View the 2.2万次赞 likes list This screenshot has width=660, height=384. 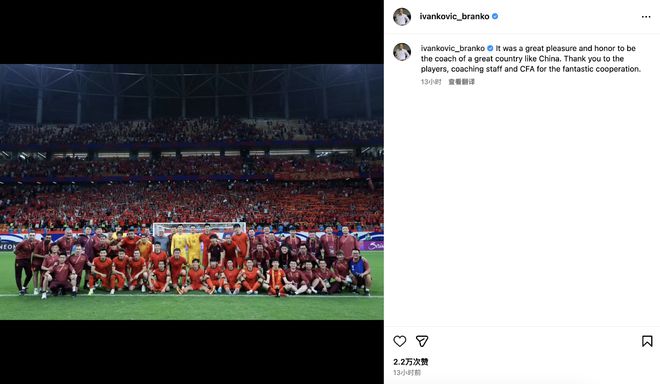pos(411,362)
